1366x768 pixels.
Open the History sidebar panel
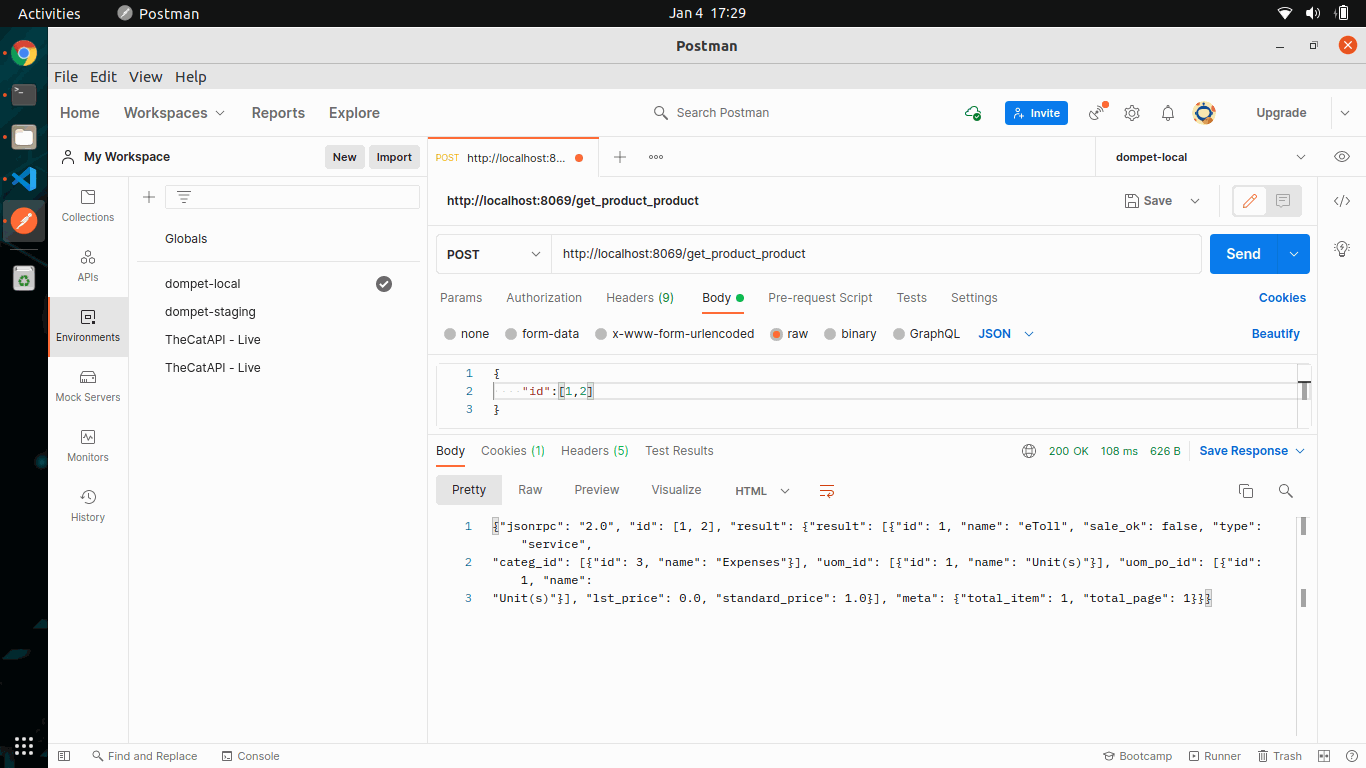88,506
